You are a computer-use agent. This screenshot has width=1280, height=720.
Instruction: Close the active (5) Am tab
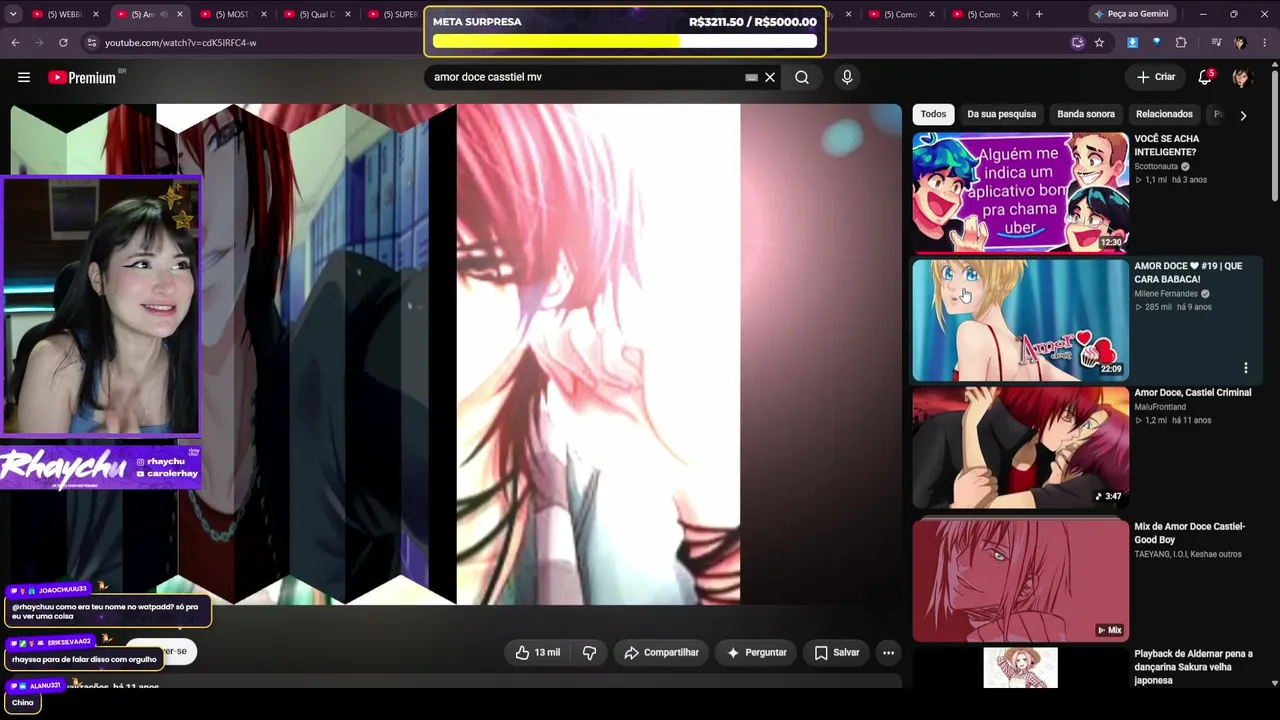coord(180,14)
